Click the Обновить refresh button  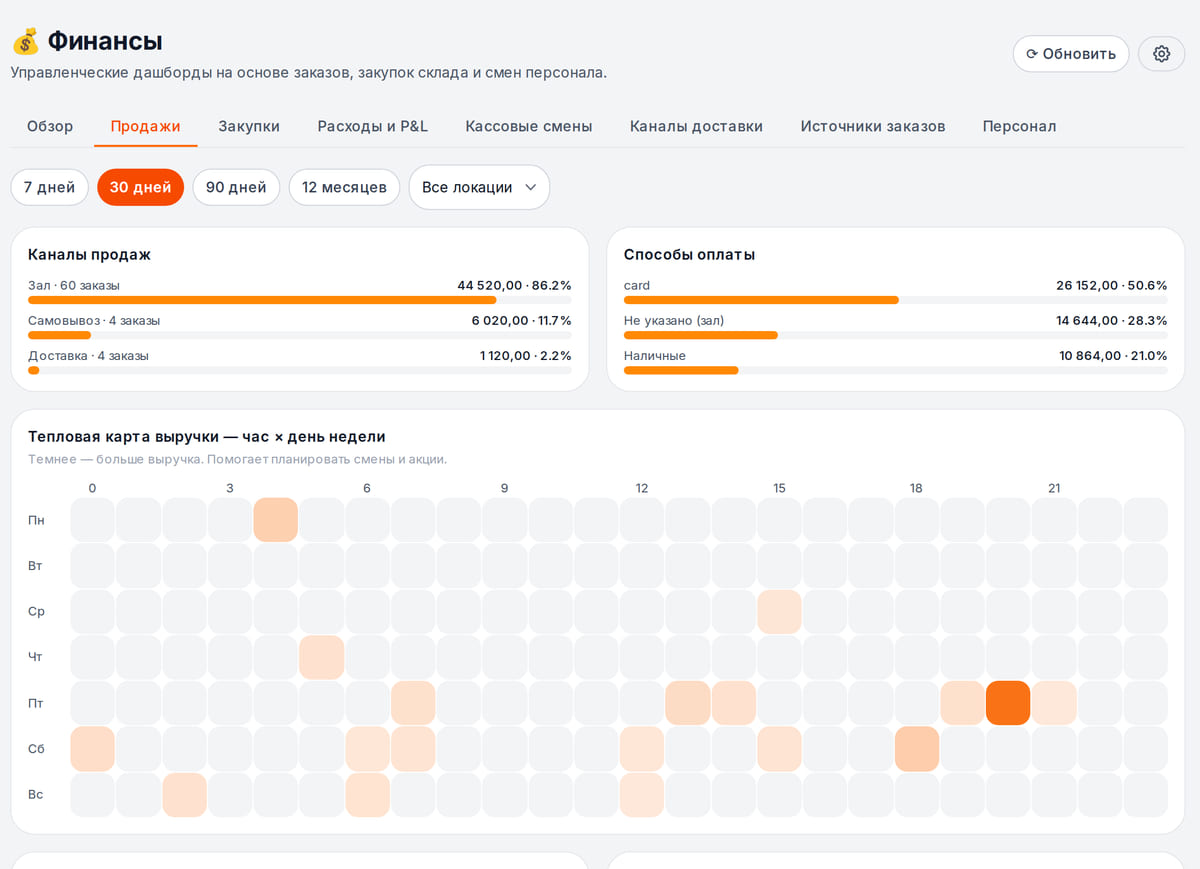point(1071,54)
